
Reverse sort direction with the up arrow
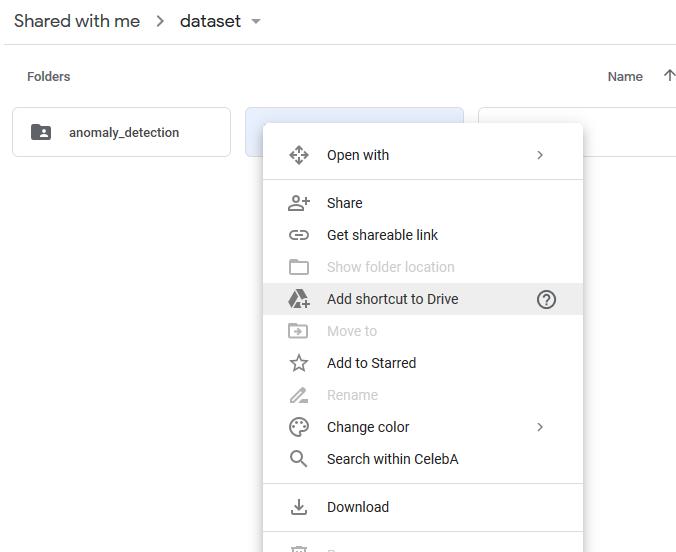668,76
